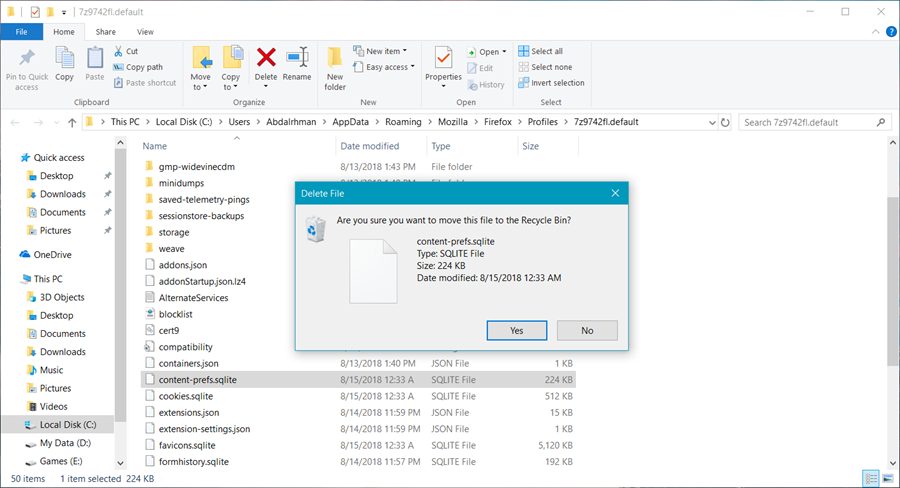Click Yes in Delete File dialog
900x488 pixels.
point(517,331)
